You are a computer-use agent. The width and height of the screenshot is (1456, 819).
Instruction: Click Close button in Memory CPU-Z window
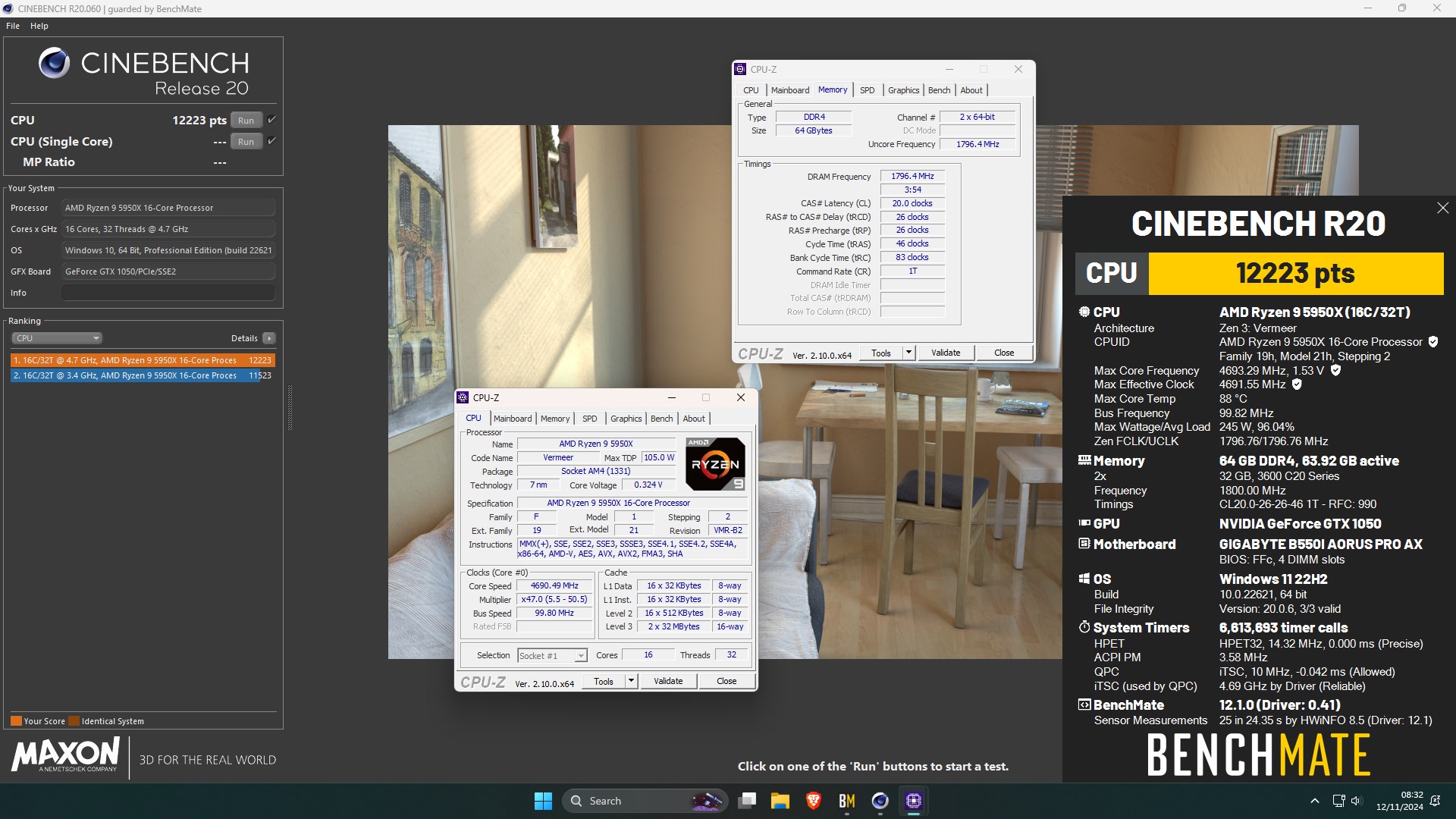point(1004,353)
